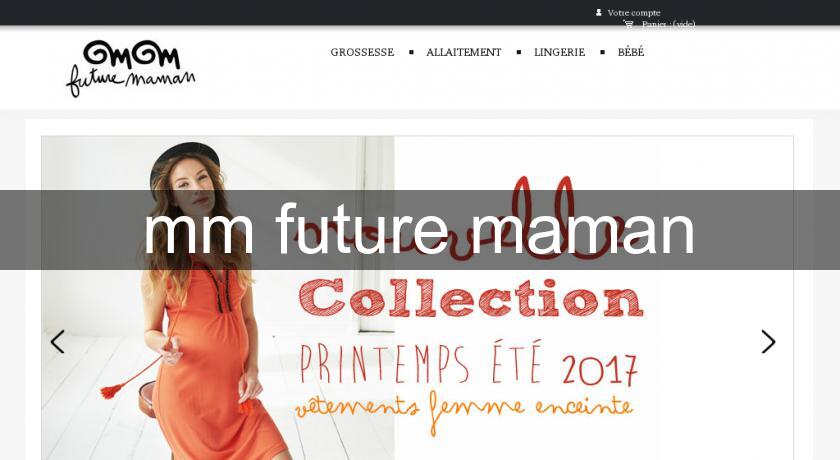Click the 'vêtements femme enceinte' orange text
Viewport: 840px width, 460px height.
(464, 411)
